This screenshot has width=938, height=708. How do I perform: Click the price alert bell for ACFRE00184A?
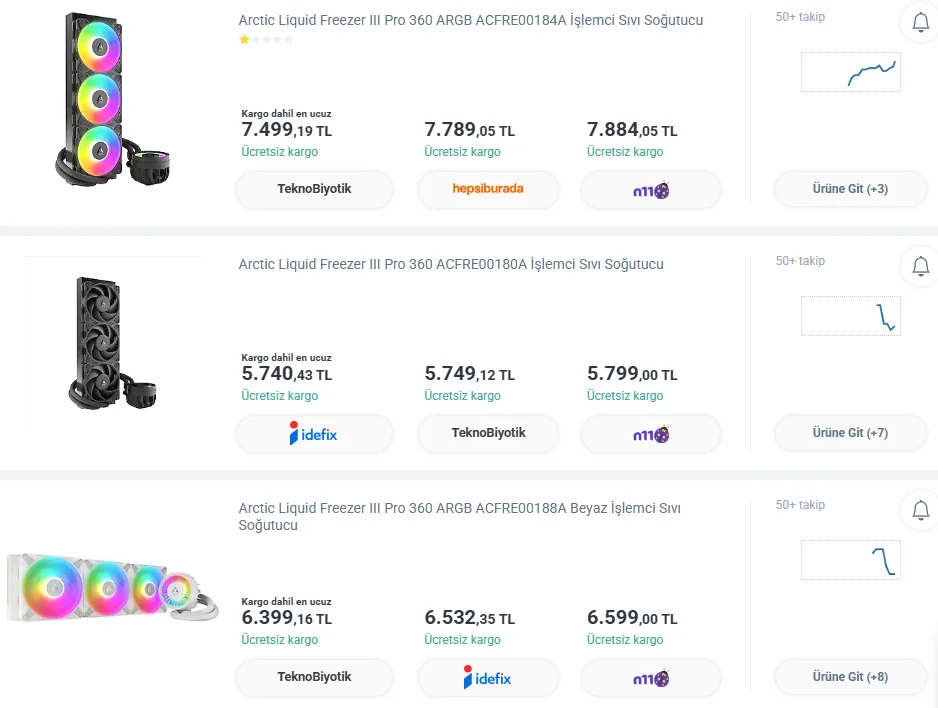(x=920, y=21)
